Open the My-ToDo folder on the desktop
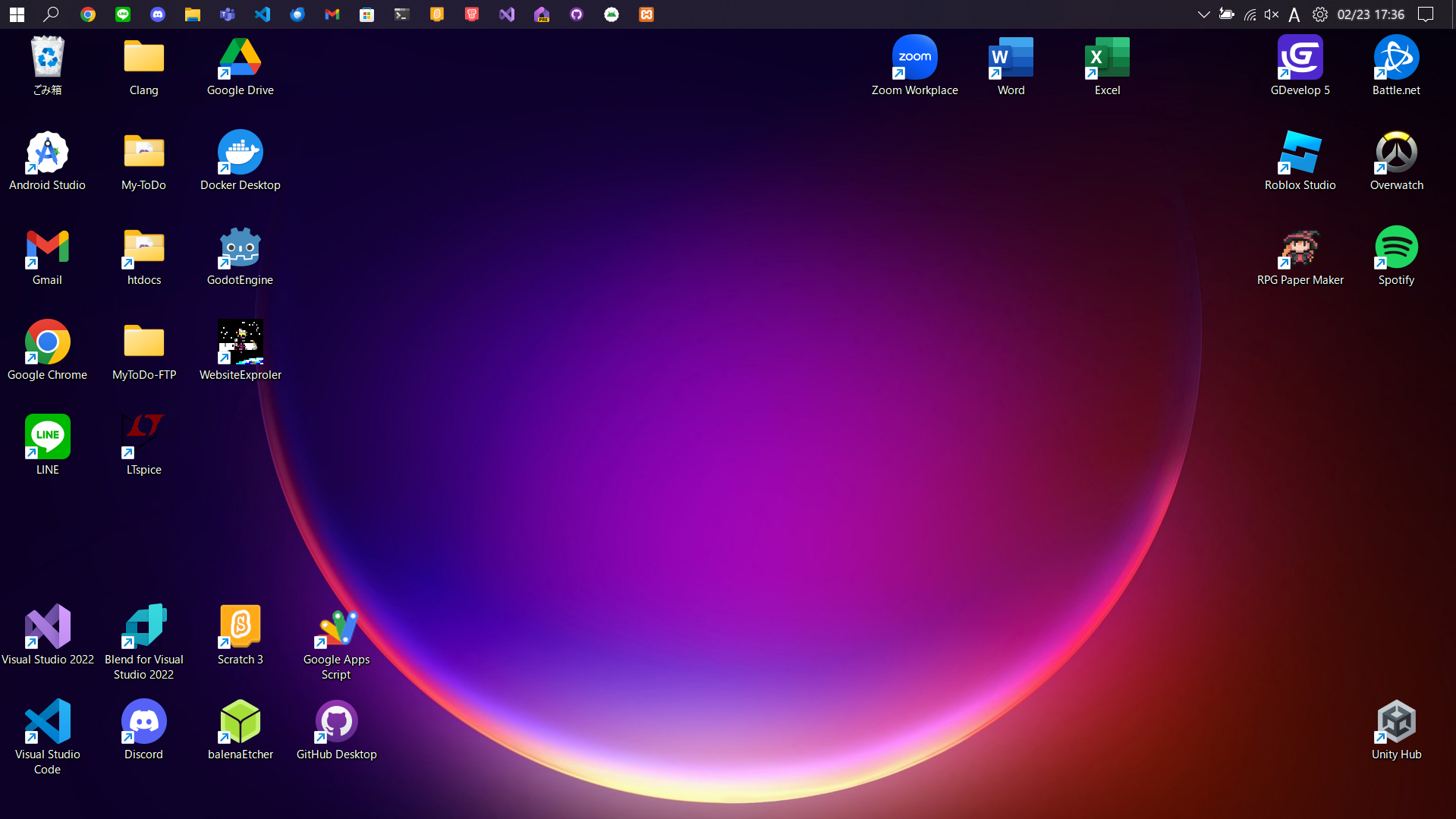The height and width of the screenshot is (819, 1456). click(143, 161)
